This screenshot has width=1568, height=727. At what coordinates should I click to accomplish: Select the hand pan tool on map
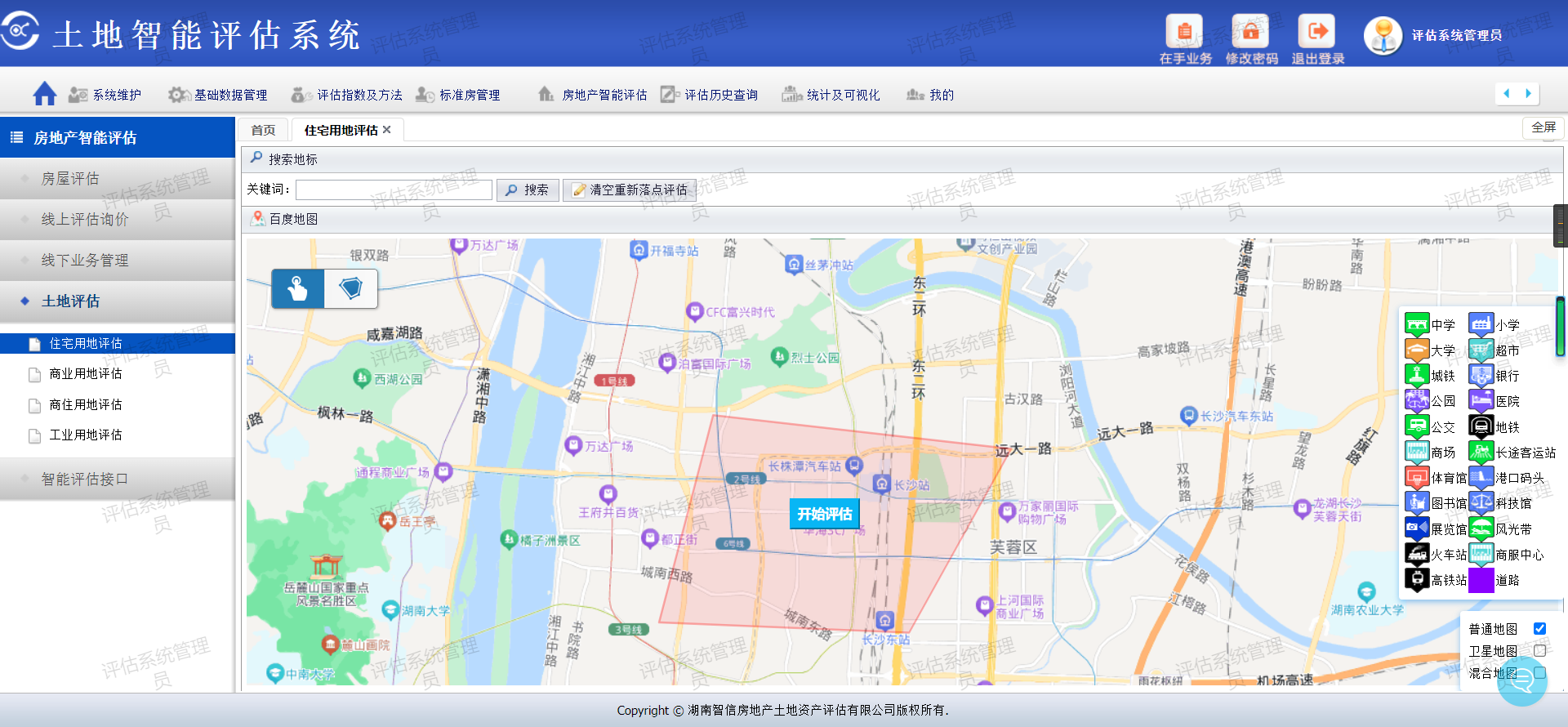tap(298, 288)
